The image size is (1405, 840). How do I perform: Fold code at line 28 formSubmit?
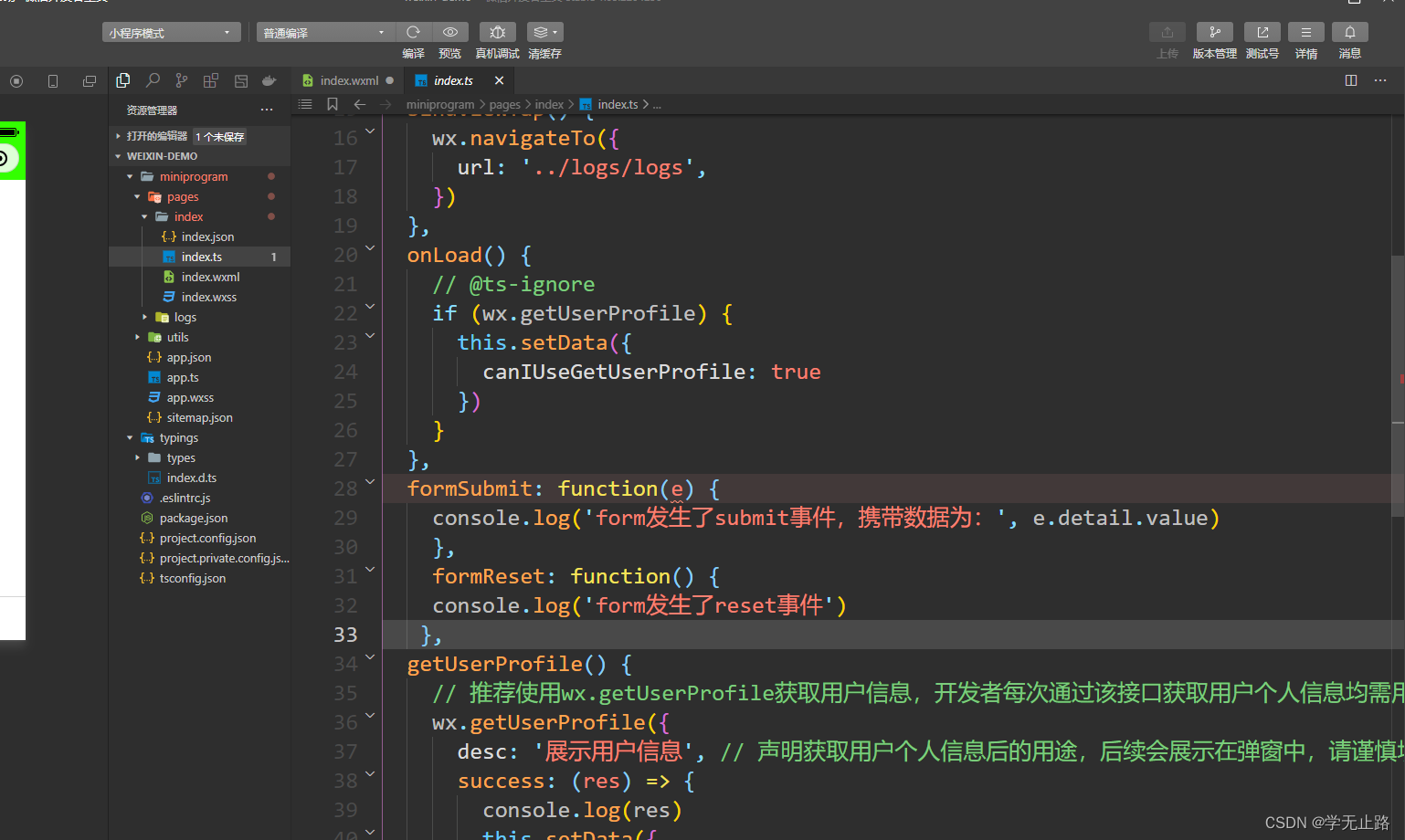pyautogui.click(x=370, y=482)
